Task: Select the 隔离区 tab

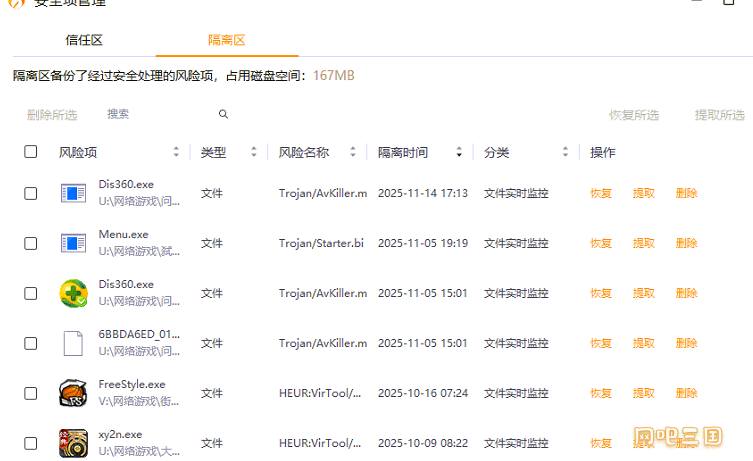Action: click(227, 40)
